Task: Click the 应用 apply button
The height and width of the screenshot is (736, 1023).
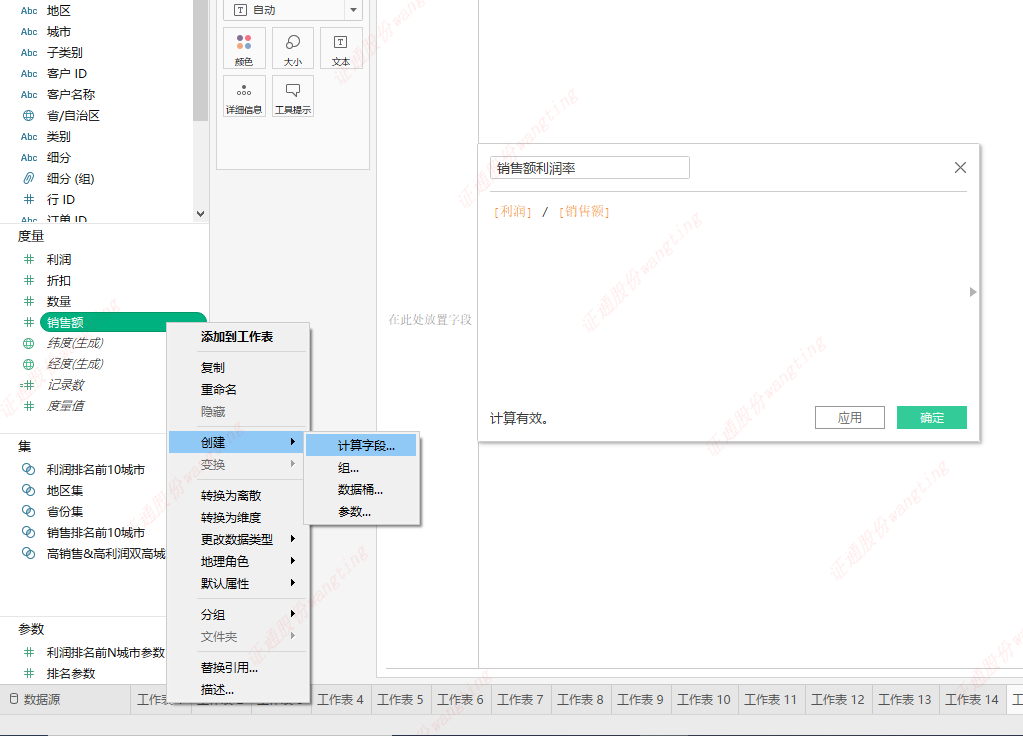Action: (849, 418)
